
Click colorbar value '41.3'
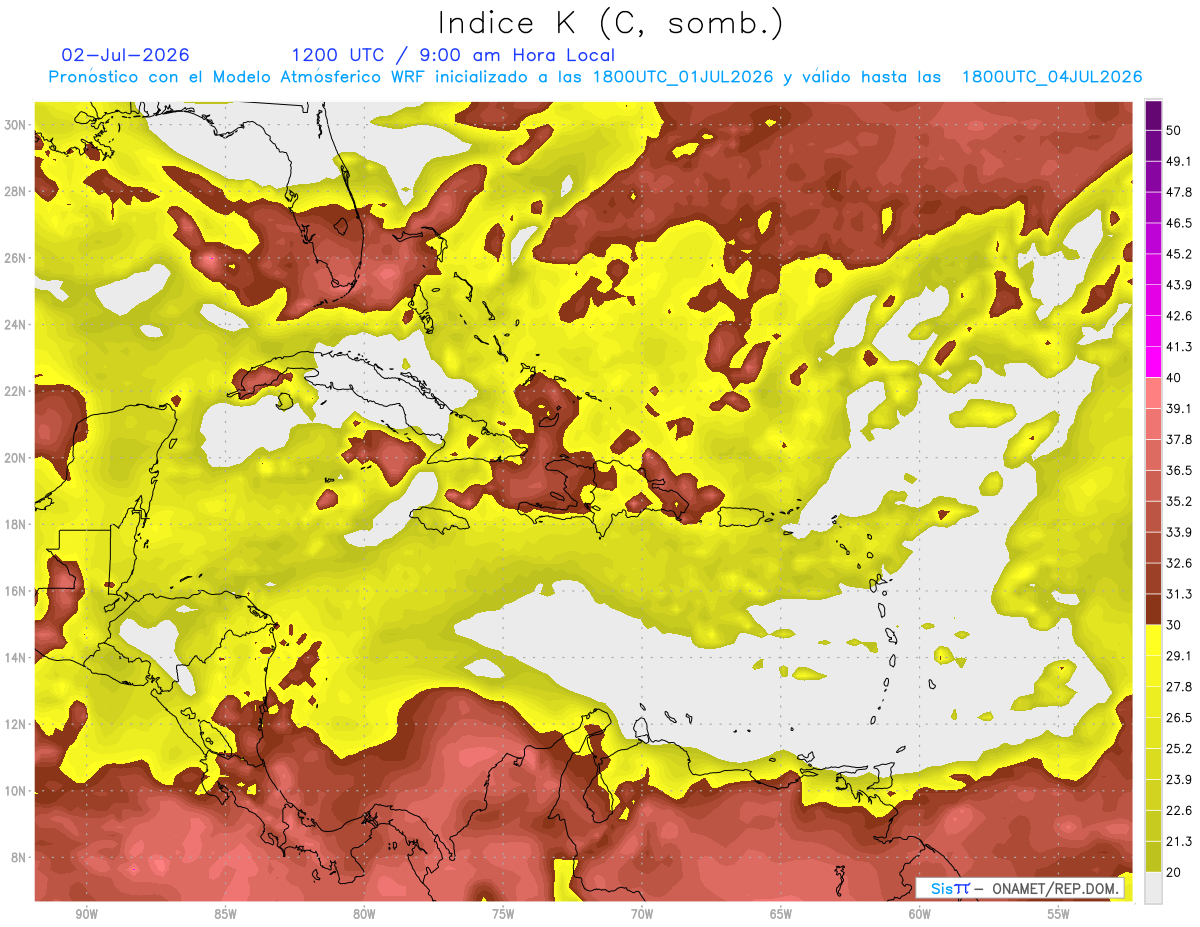pos(1179,347)
